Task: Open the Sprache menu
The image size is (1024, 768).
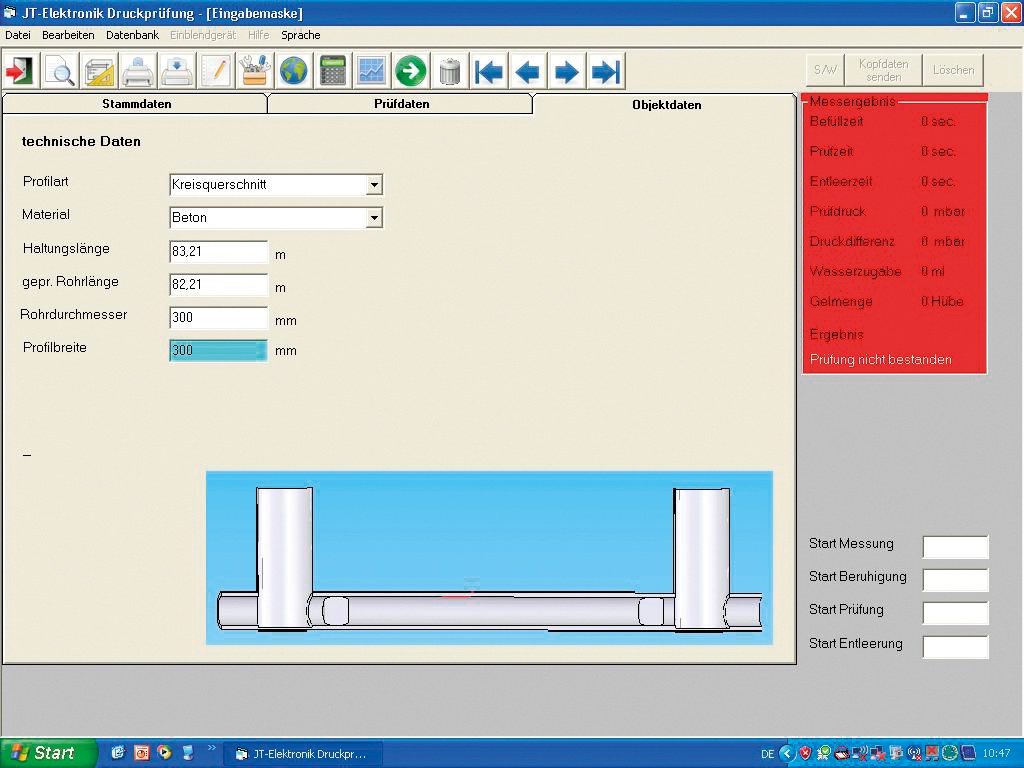Action: tap(300, 35)
